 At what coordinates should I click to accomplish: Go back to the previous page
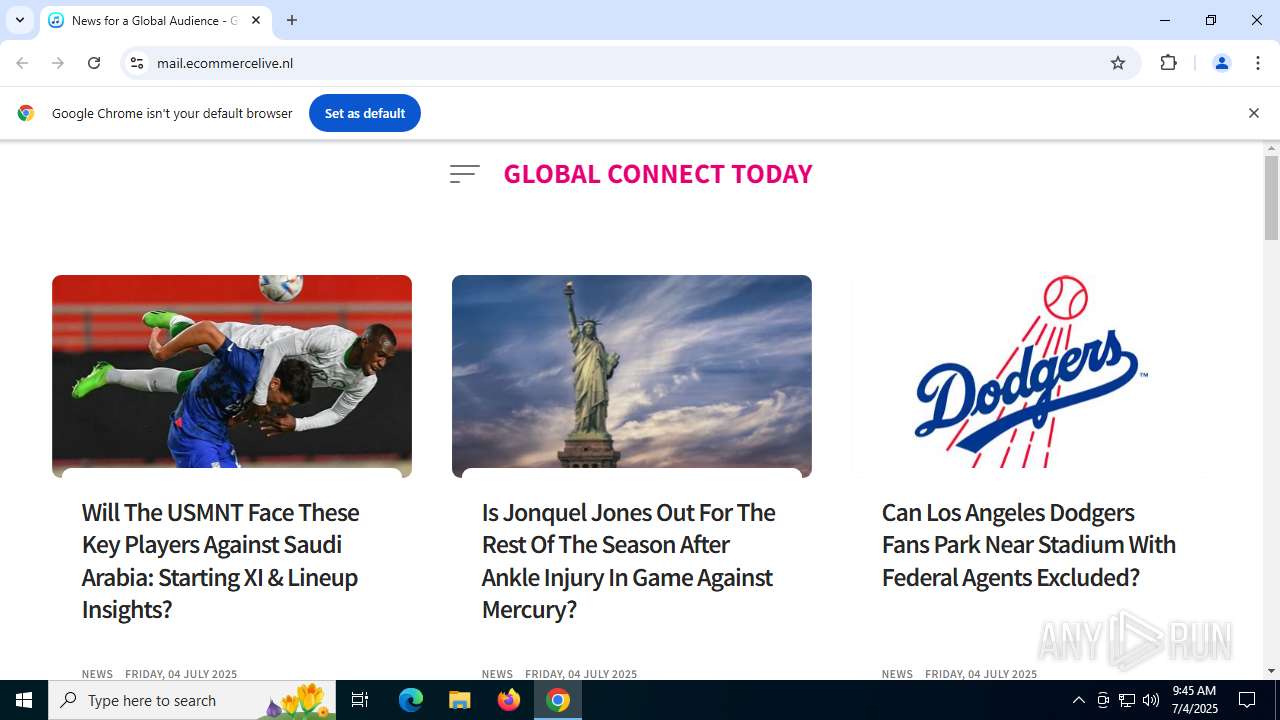click(22, 63)
